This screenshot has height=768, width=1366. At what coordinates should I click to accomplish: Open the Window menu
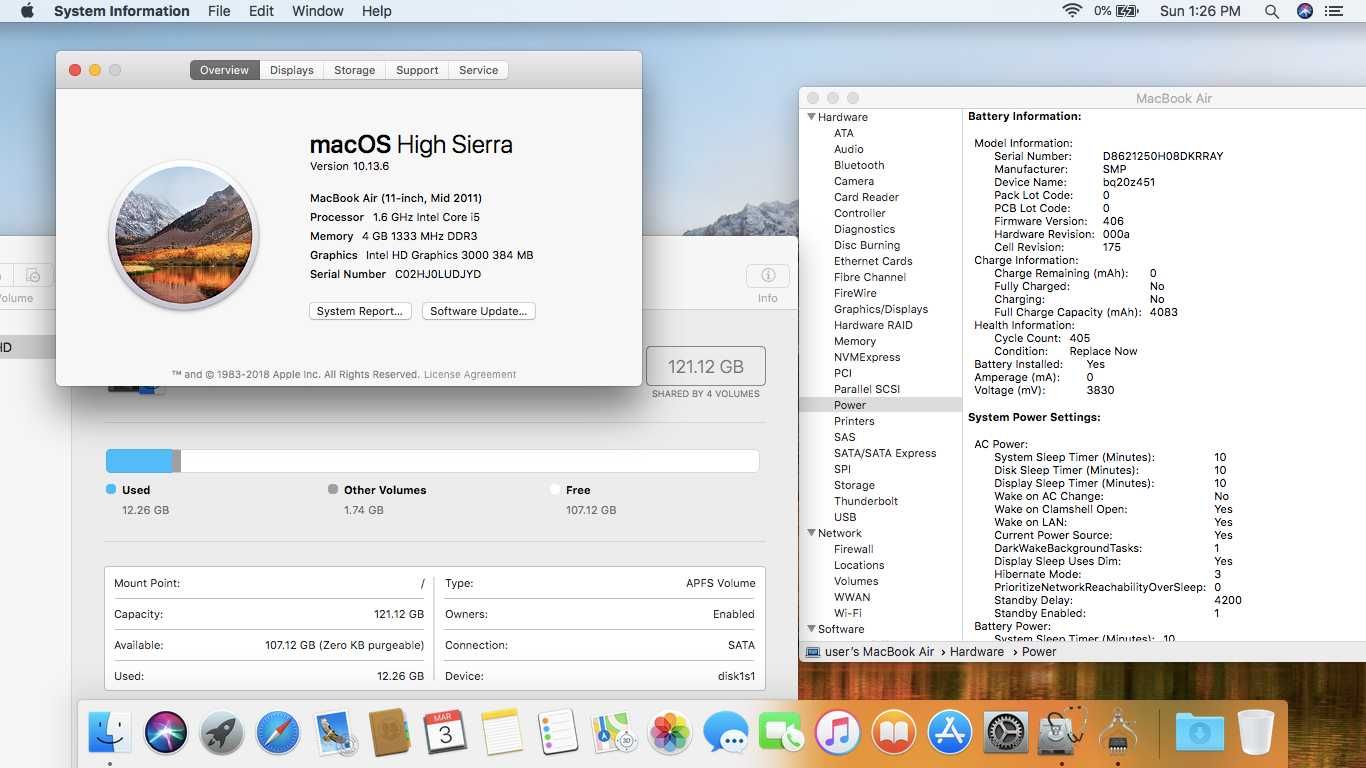318,11
